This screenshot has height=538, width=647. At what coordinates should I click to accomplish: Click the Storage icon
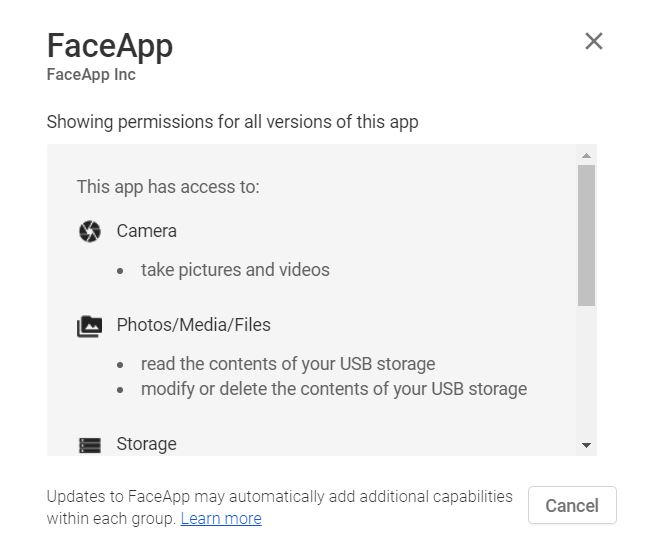[90, 445]
